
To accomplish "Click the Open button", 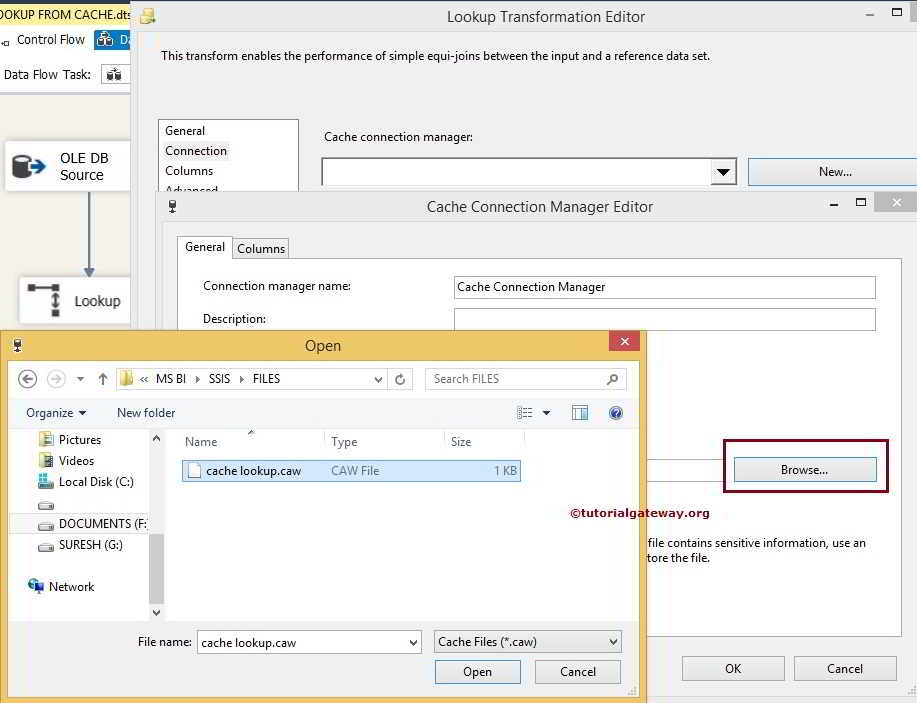I will click(x=477, y=671).
